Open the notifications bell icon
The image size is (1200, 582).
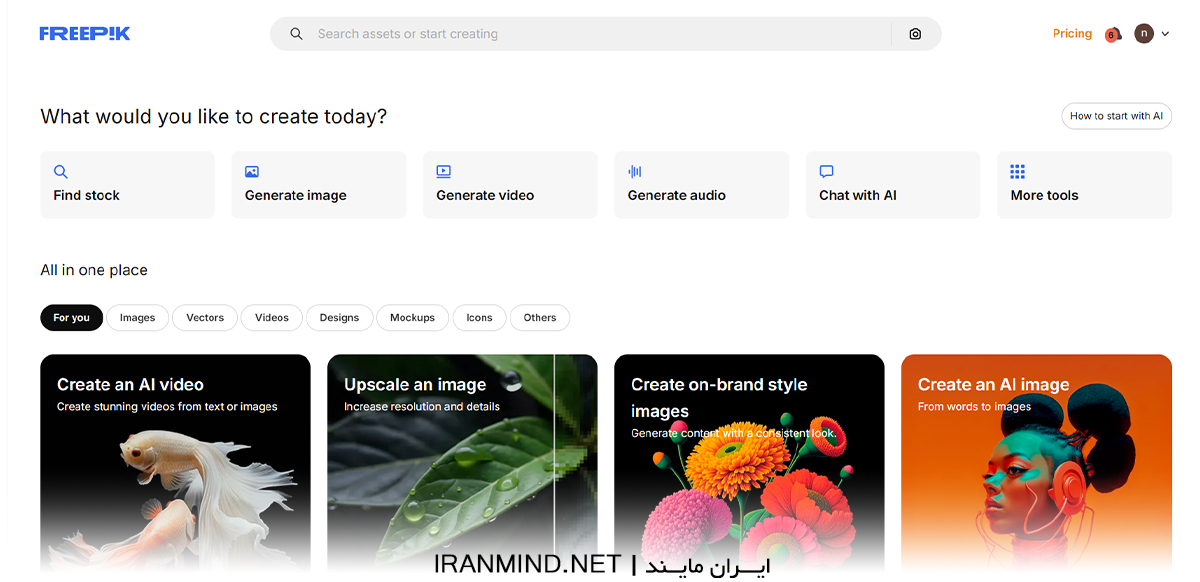pyautogui.click(x=1113, y=34)
